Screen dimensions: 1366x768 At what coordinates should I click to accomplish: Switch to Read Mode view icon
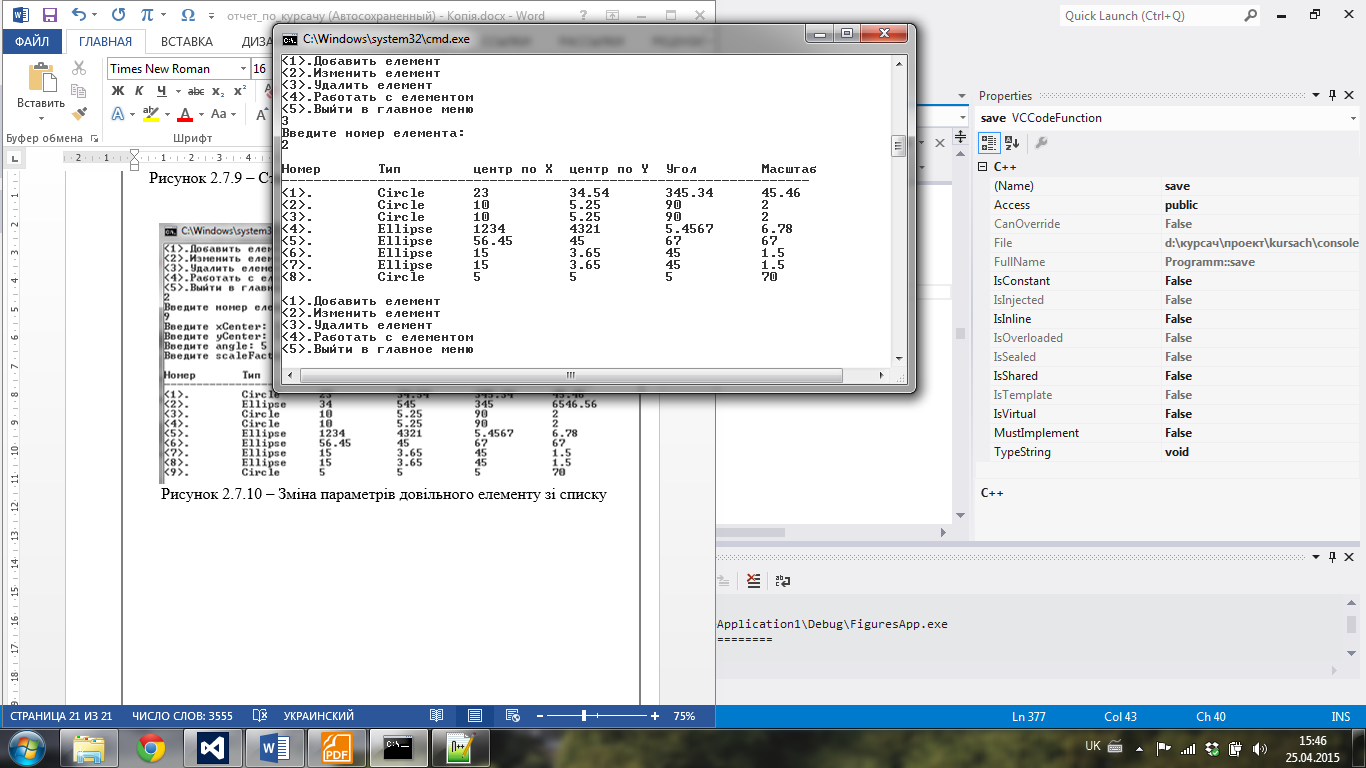pyautogui.click(x=436, y=716)
